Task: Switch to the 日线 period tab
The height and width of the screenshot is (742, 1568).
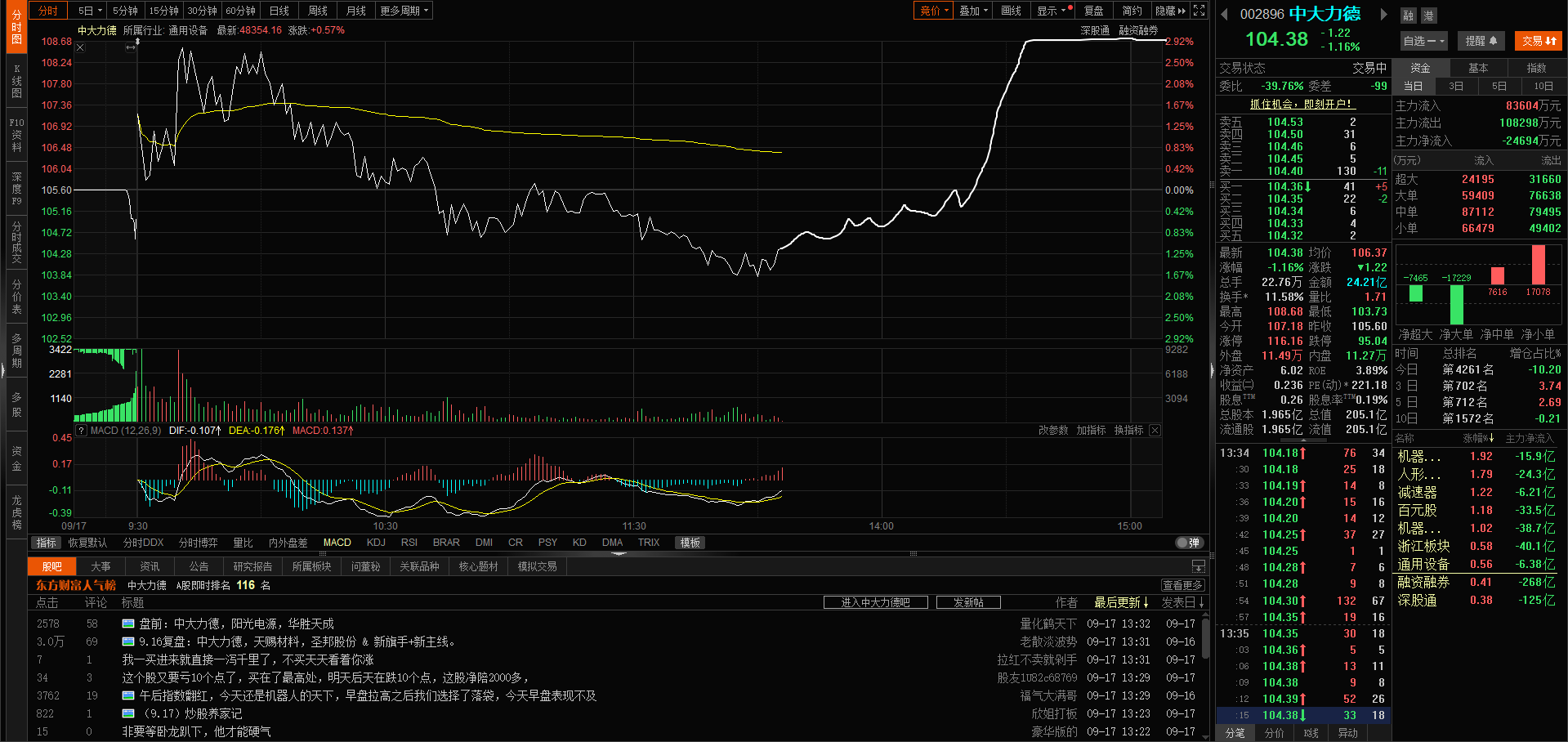Action: coord(279,11)
